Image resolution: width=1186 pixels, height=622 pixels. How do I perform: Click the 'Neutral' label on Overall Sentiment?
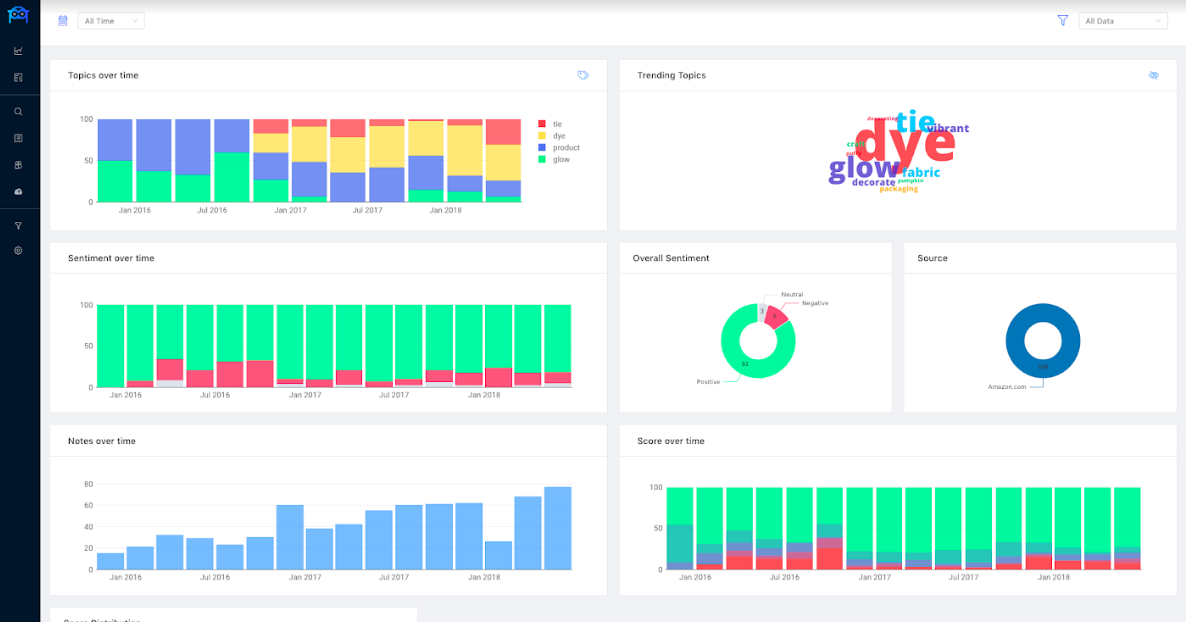tap(792, 294)
